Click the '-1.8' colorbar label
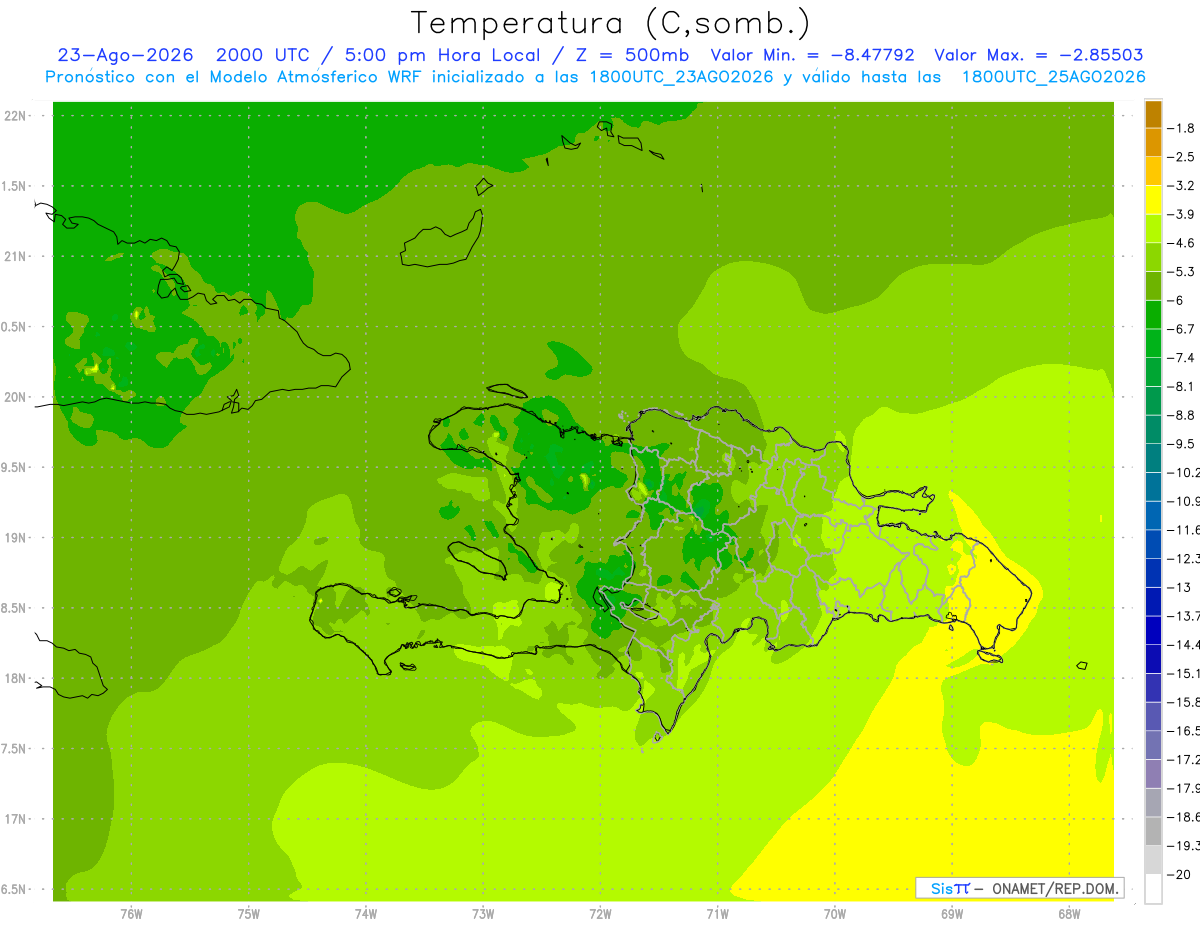The image size is (1200, 927). coord(1182,128)
